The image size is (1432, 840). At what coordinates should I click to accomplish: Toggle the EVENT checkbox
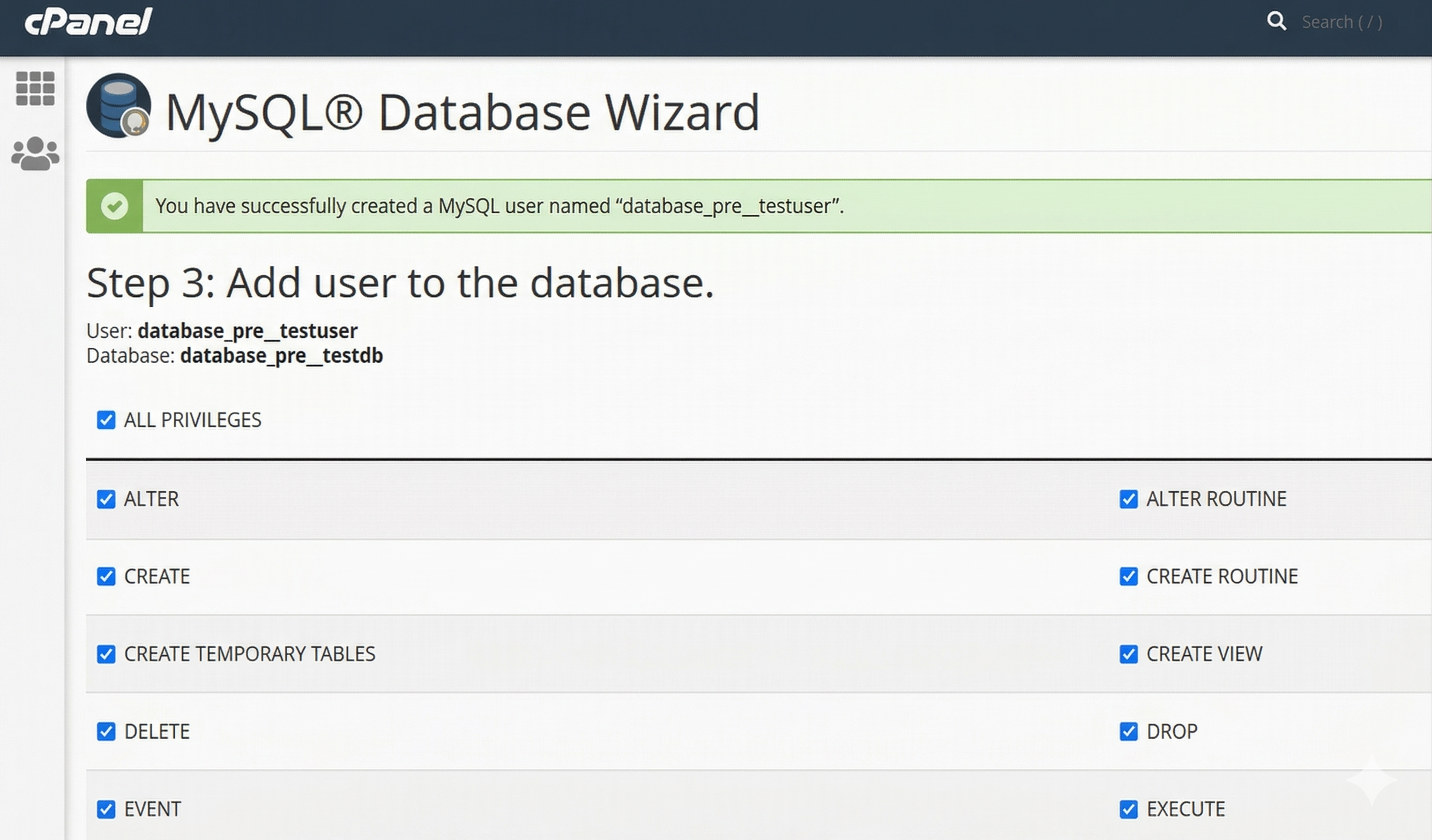click(x=106, y=809)
